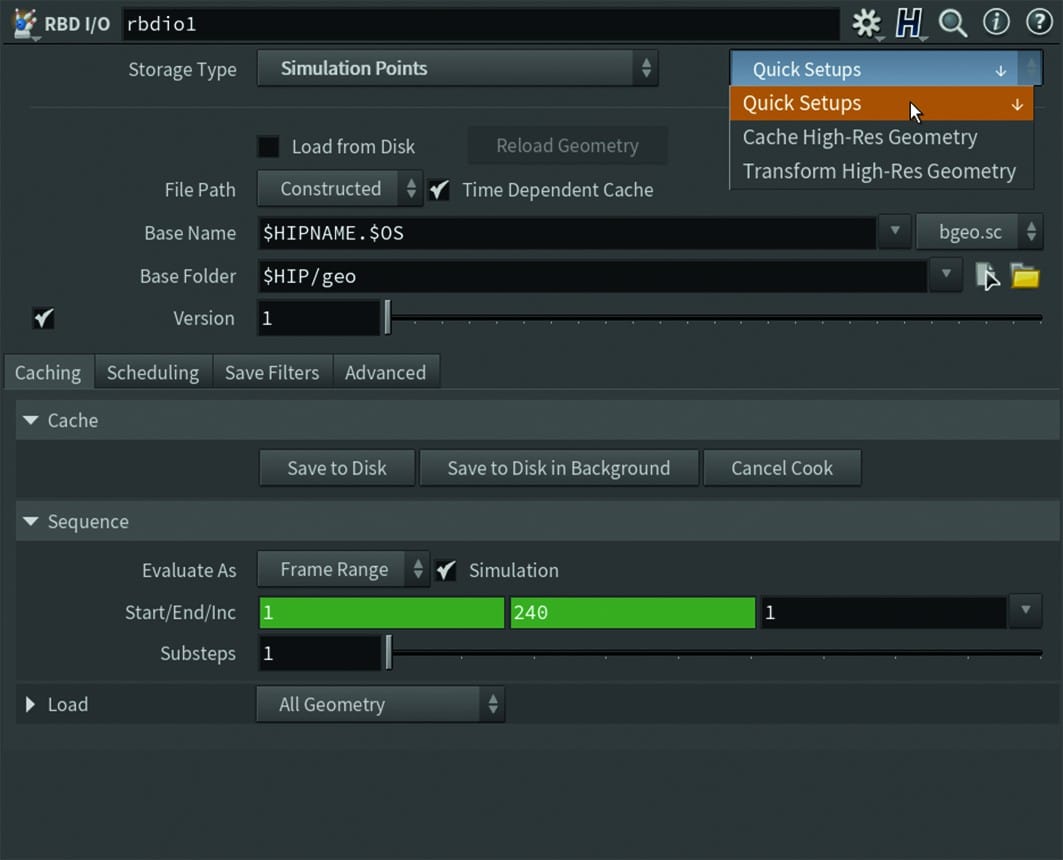Viewport: 1063px width, 860px height.
Task: Open help via the question mark icon
Action: [1040, 23]
